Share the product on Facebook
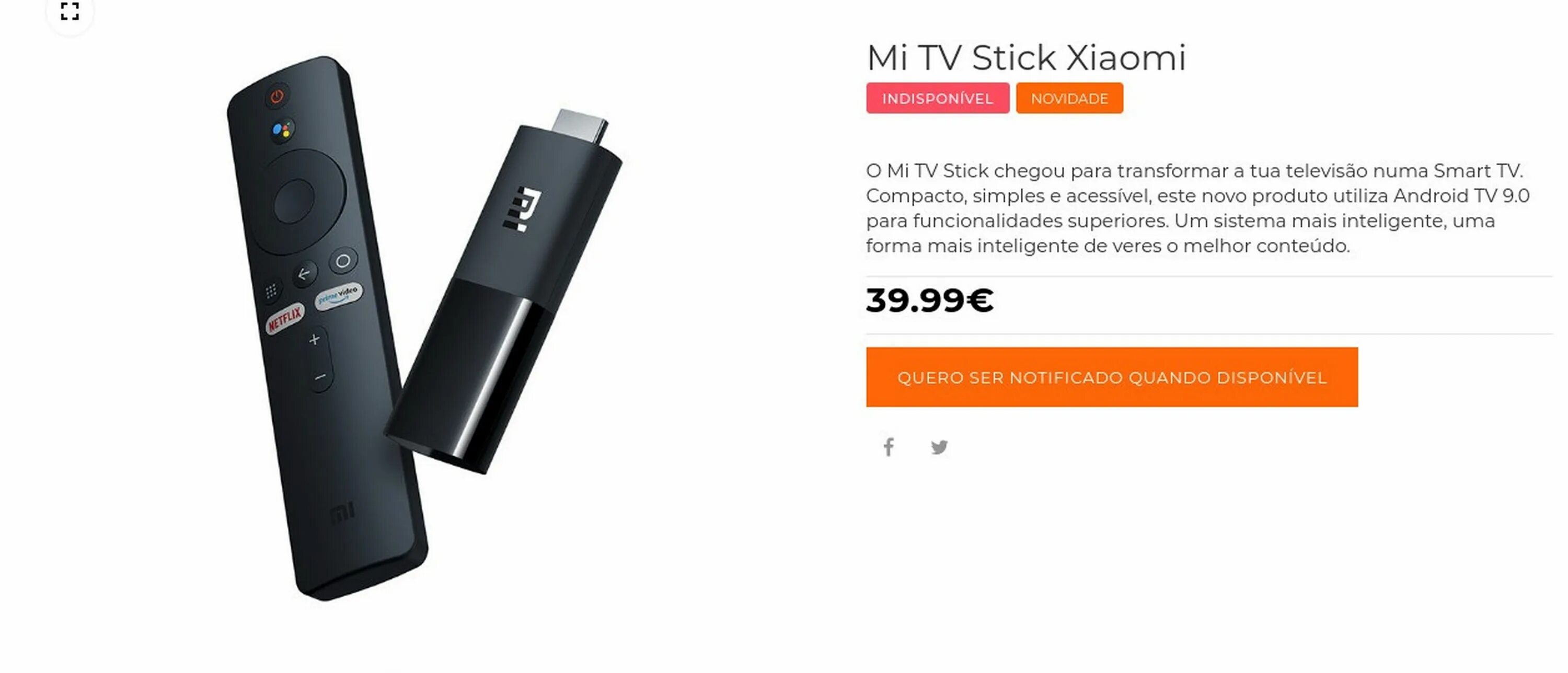The image size is (1568, 673). pyautogui.click(x=889, y=447)
